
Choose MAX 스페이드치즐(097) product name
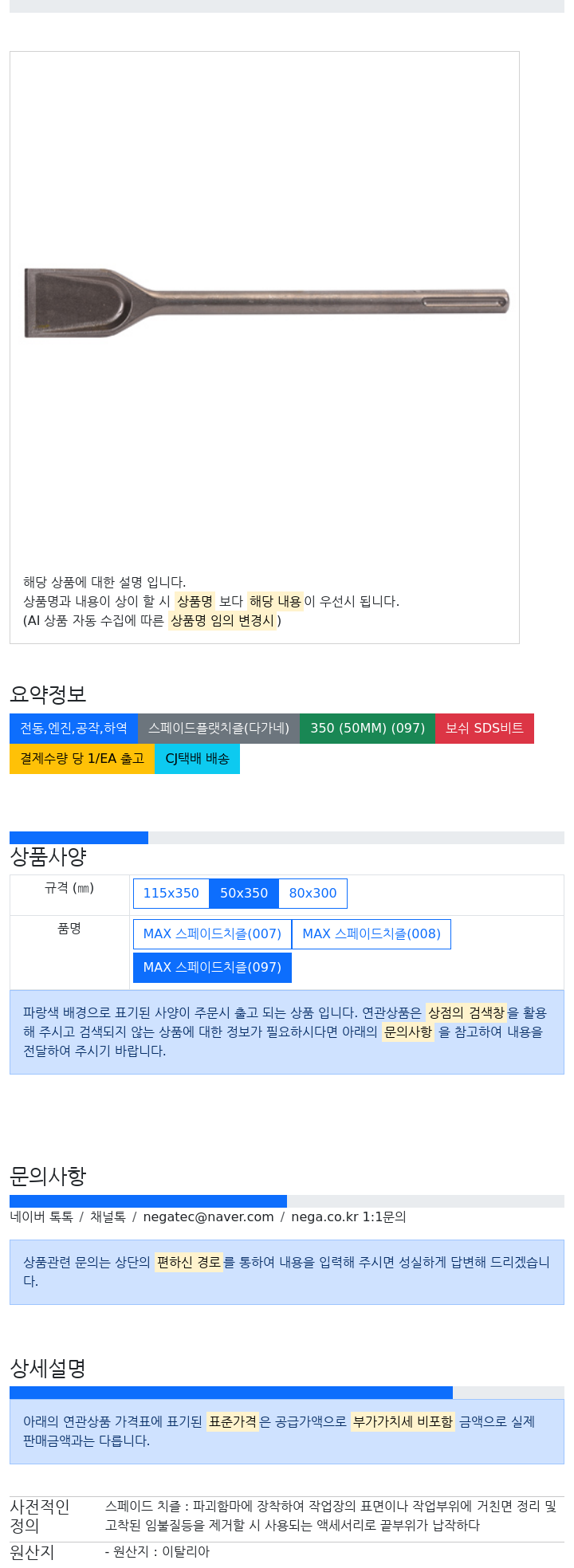point(212,967)
